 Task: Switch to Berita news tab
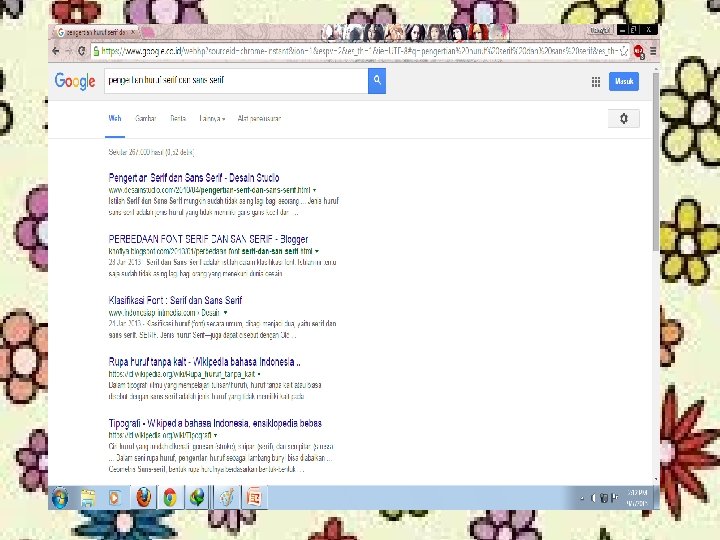pos(178,118)
